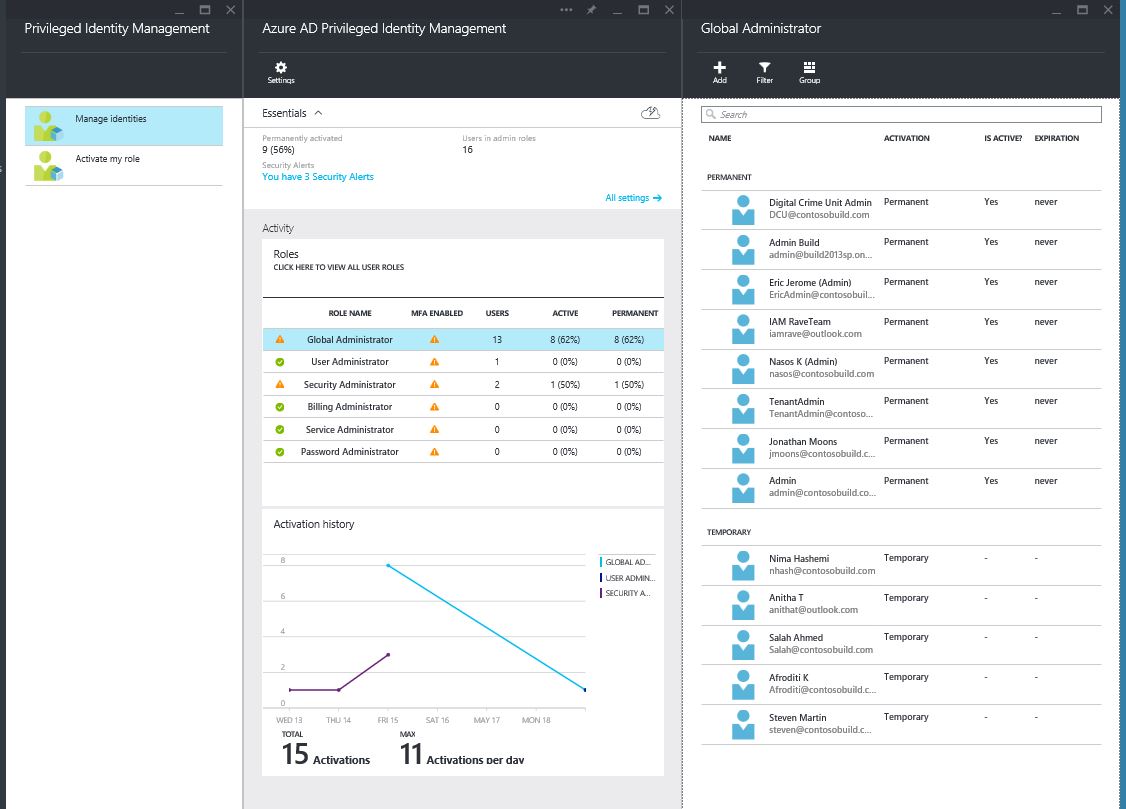Sort by NAME column header
The width and height of the screenshot is (1126, 809).
pyautogui.click(x=720, y=139)
